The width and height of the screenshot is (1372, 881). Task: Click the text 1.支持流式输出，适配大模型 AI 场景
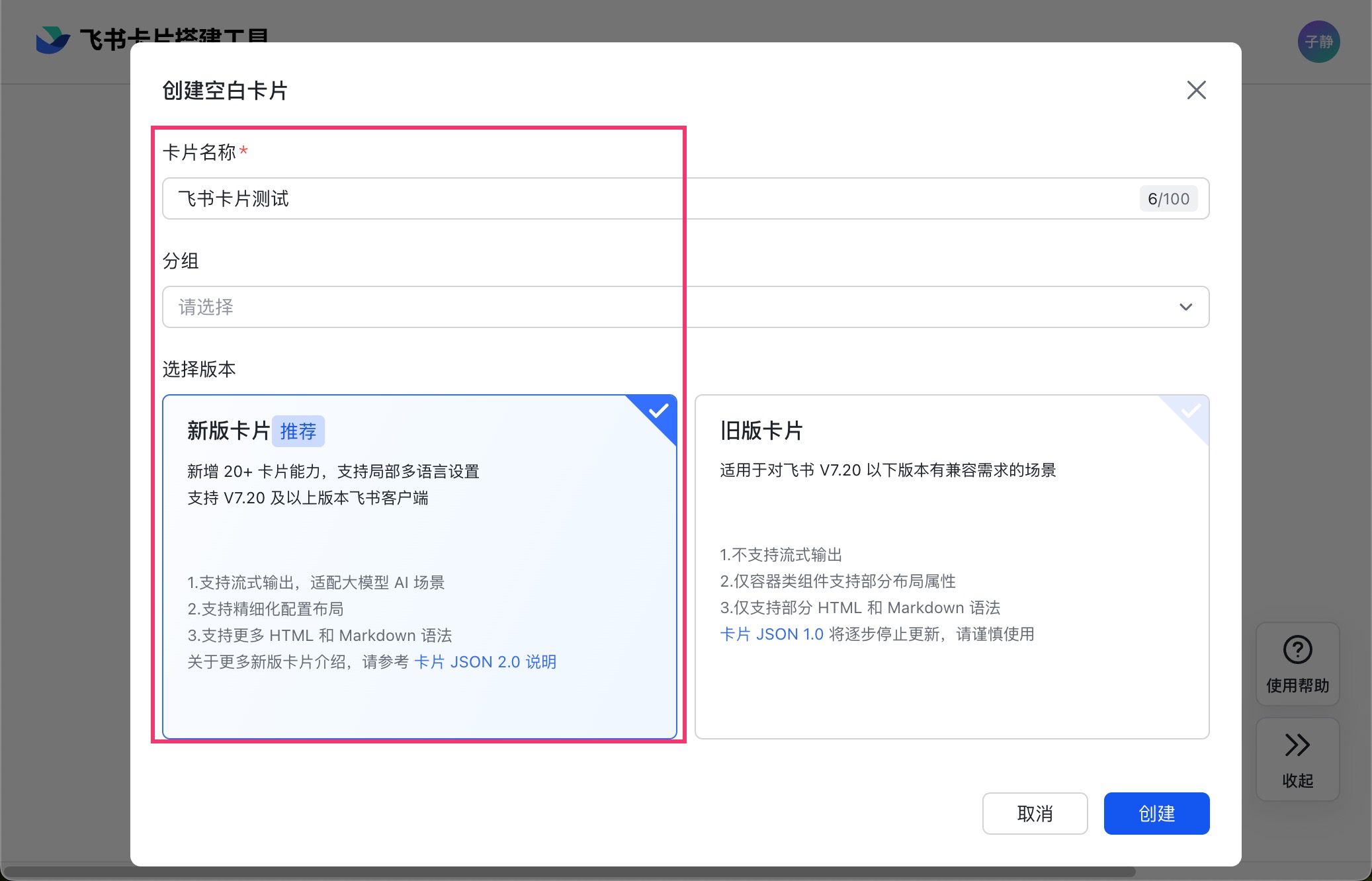tap(316, 583)
